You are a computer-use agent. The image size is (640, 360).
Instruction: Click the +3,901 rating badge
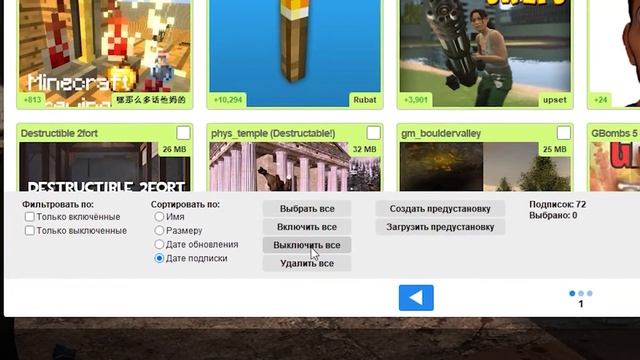(x=416, y=100)
